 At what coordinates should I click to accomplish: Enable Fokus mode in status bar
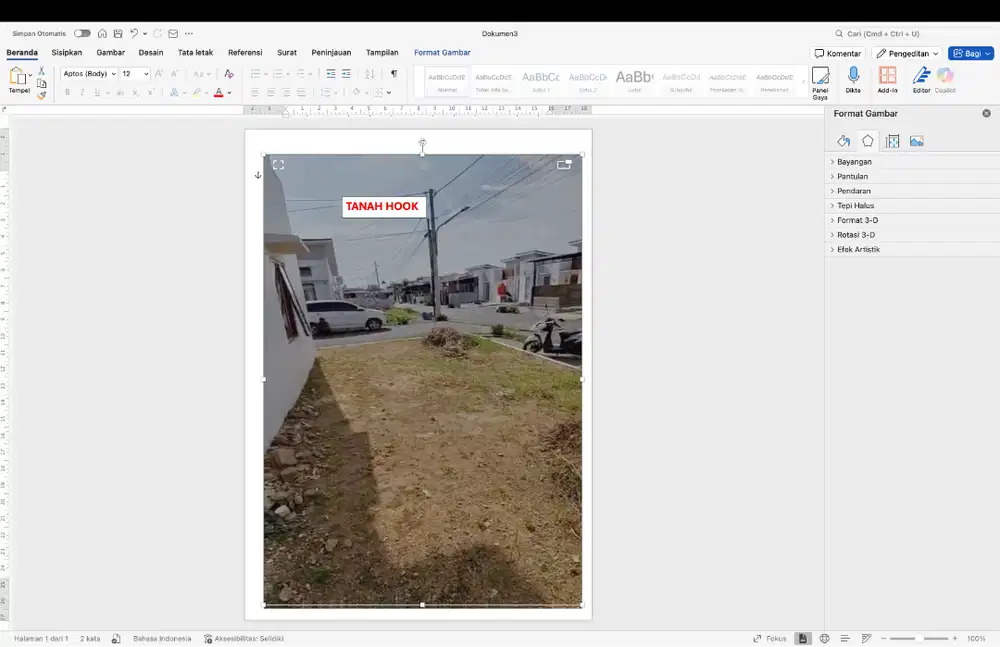point(770,638)
